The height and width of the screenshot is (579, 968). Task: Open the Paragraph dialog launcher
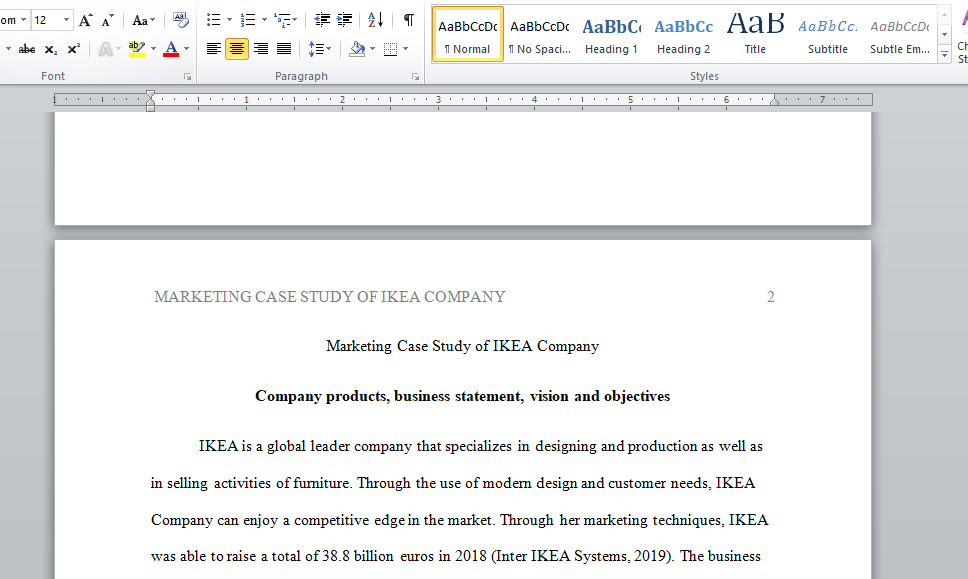pos(415,77)
